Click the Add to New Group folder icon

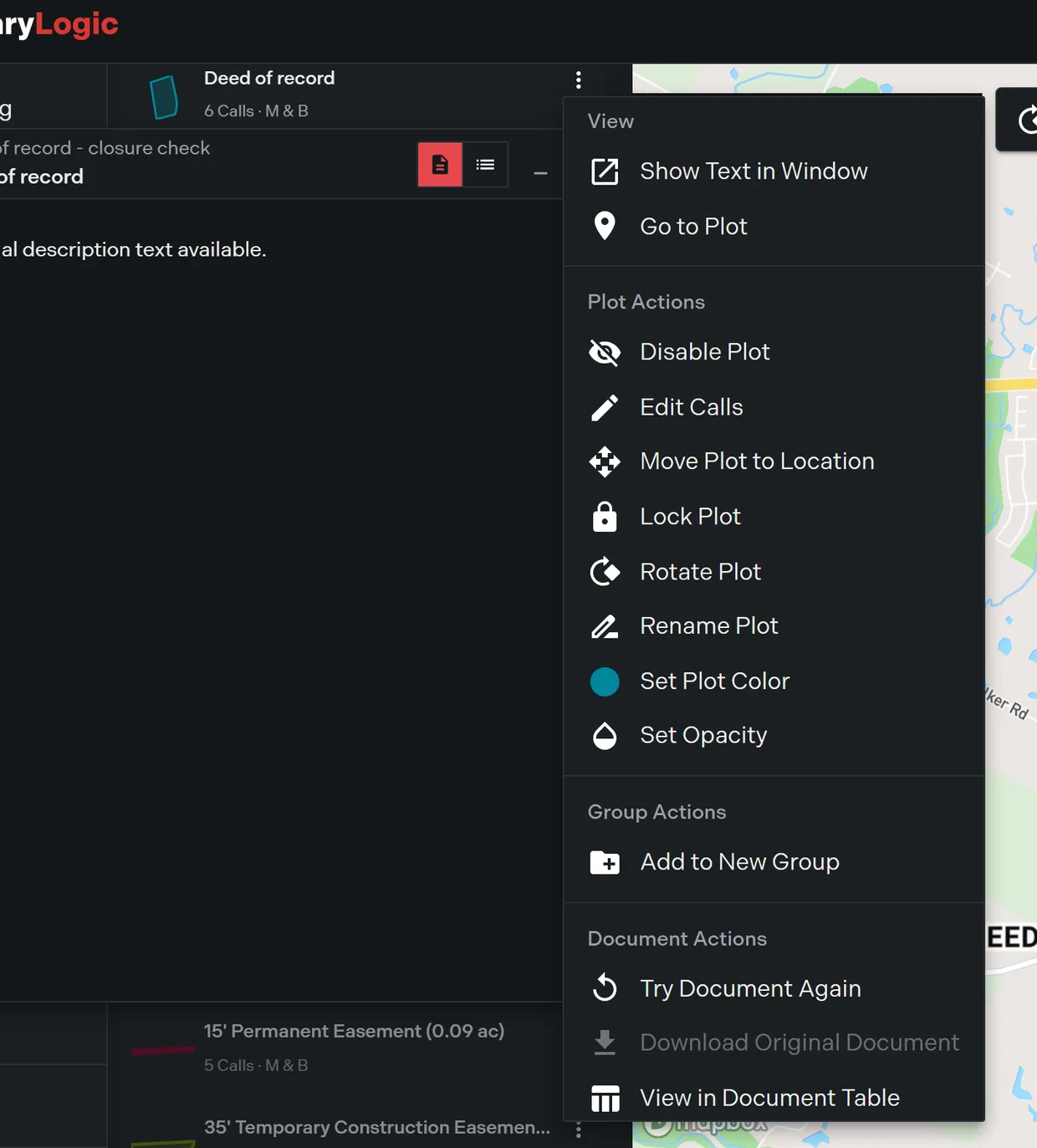click(605, 862)
